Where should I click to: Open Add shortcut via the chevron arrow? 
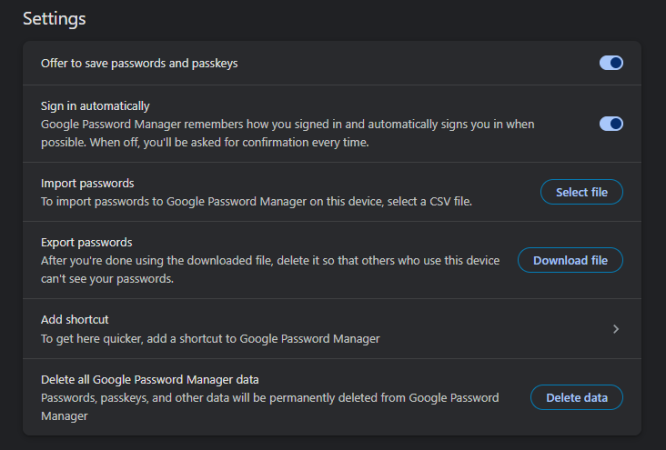[x=615, y=329]
